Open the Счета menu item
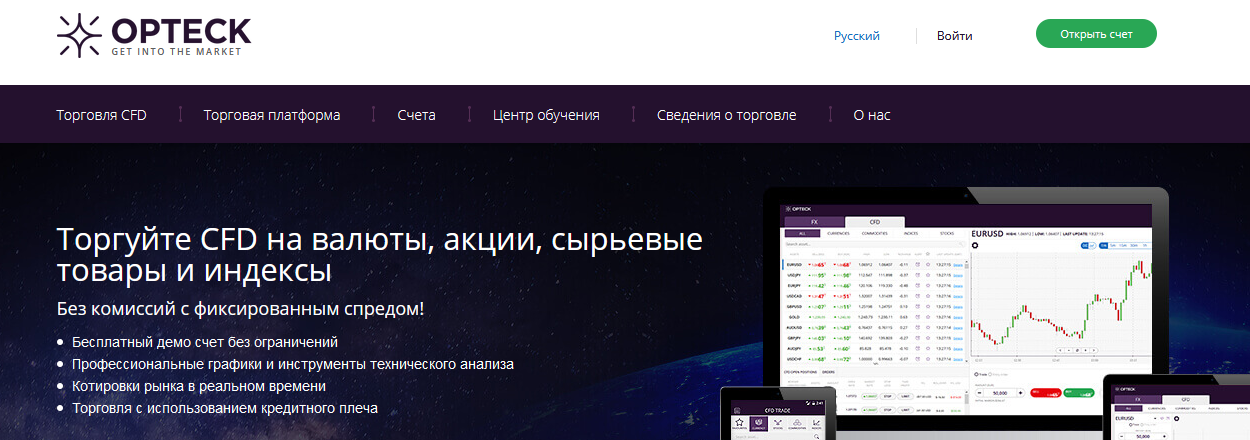The height and width of the screenshot is (440, 1250). click(416, 115)
